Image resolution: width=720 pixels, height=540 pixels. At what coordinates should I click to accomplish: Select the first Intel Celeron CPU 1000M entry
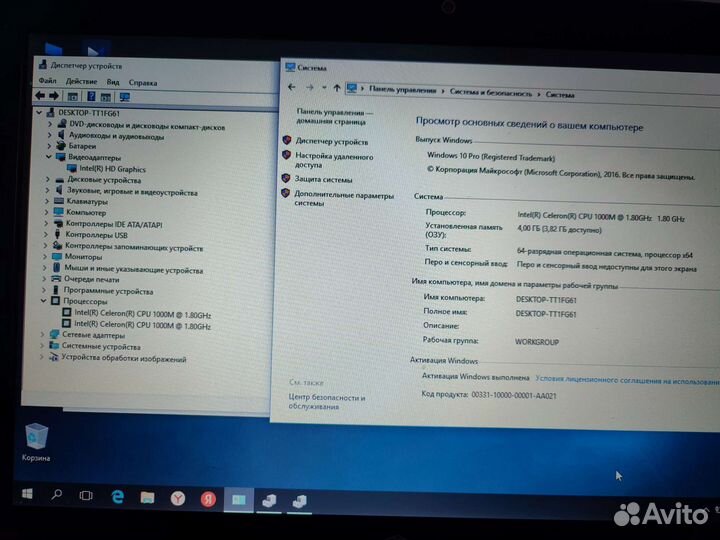143,314
